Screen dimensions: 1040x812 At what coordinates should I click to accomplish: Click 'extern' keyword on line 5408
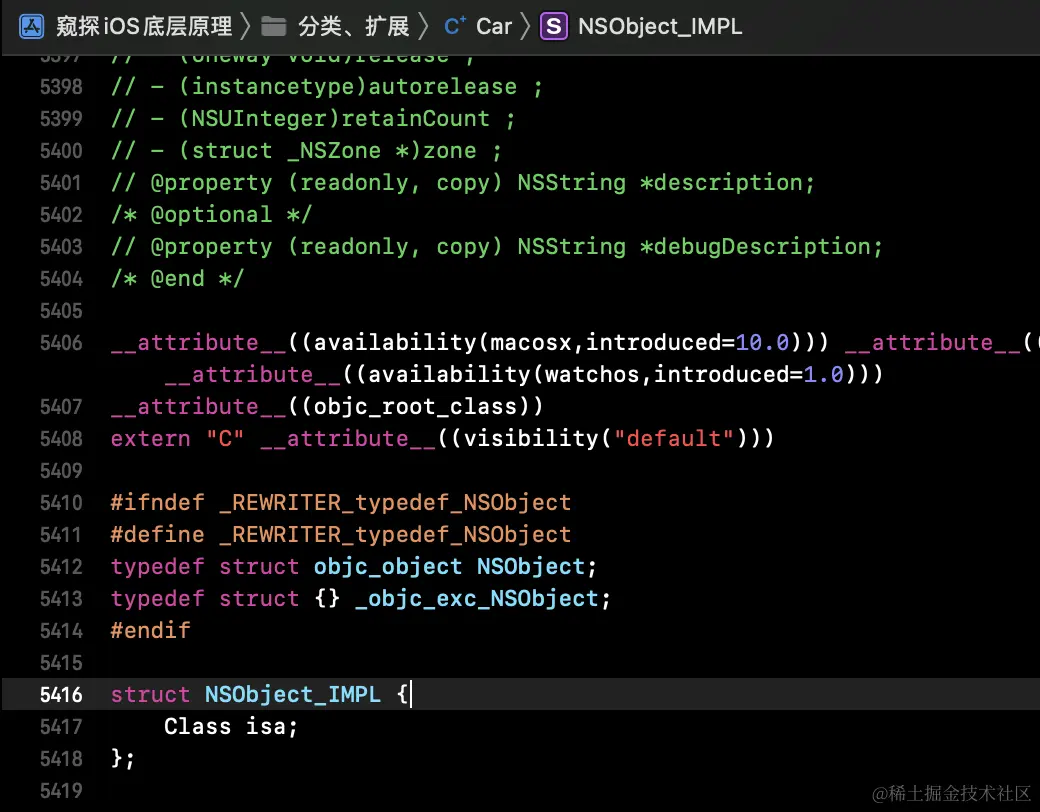[x=151, y=439]
